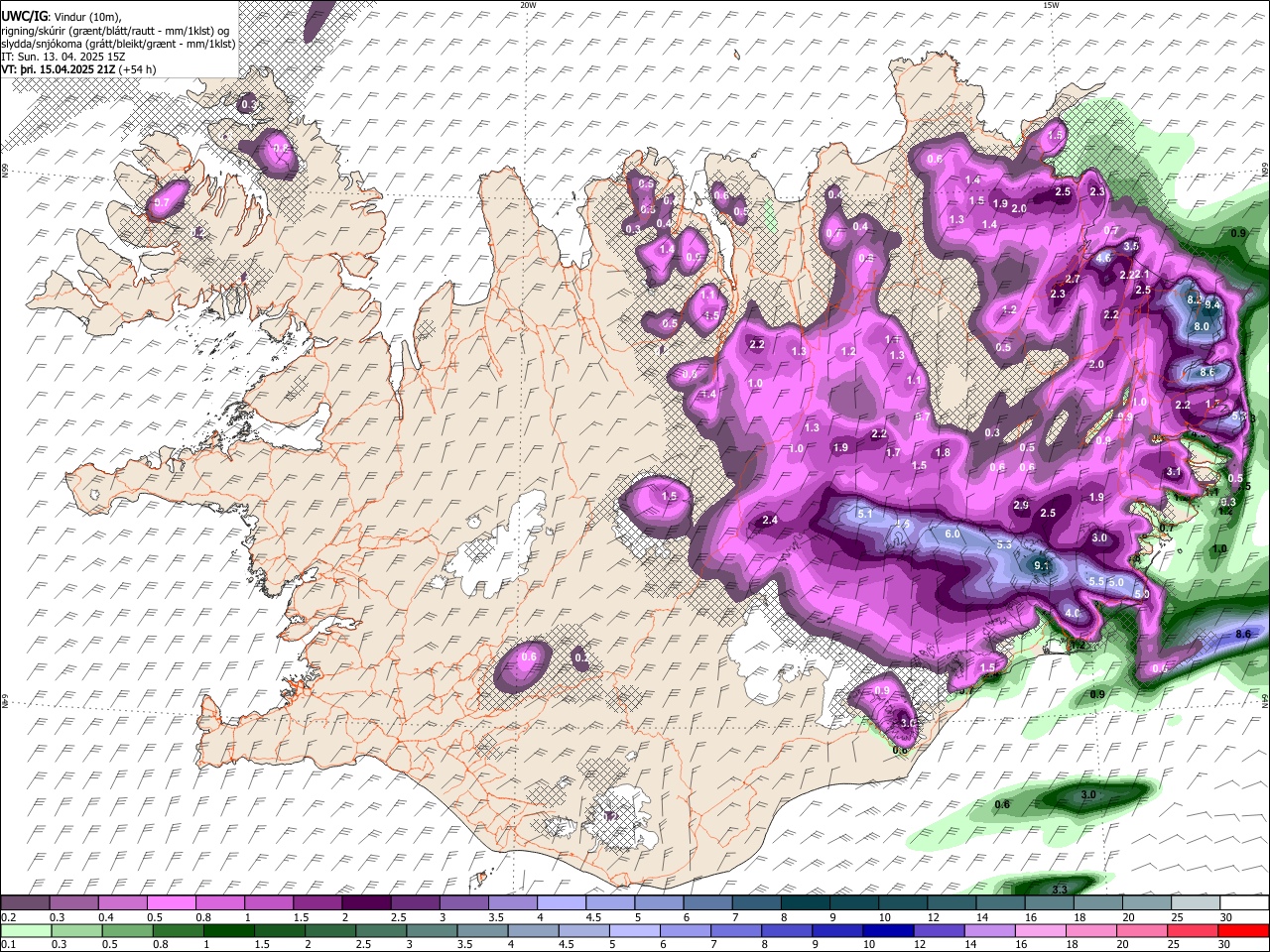Click the '0.2' label in upper legend row
Screen dimensions: 1270x952
(7, 917)
